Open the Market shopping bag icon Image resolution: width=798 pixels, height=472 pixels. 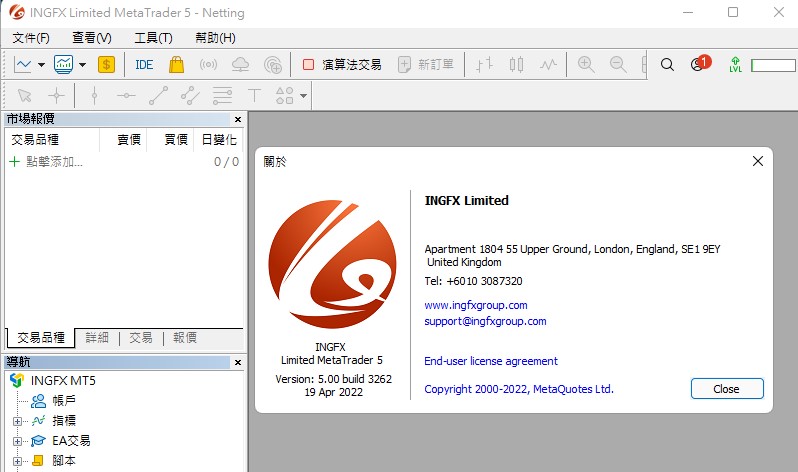point(176,64)
